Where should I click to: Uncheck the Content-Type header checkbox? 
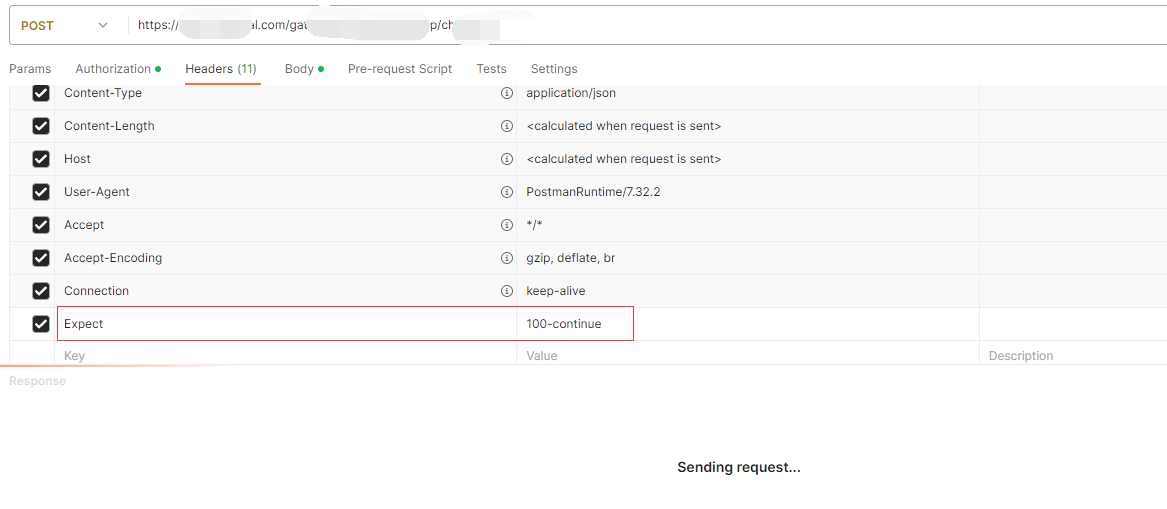click(x=41, y=93)
